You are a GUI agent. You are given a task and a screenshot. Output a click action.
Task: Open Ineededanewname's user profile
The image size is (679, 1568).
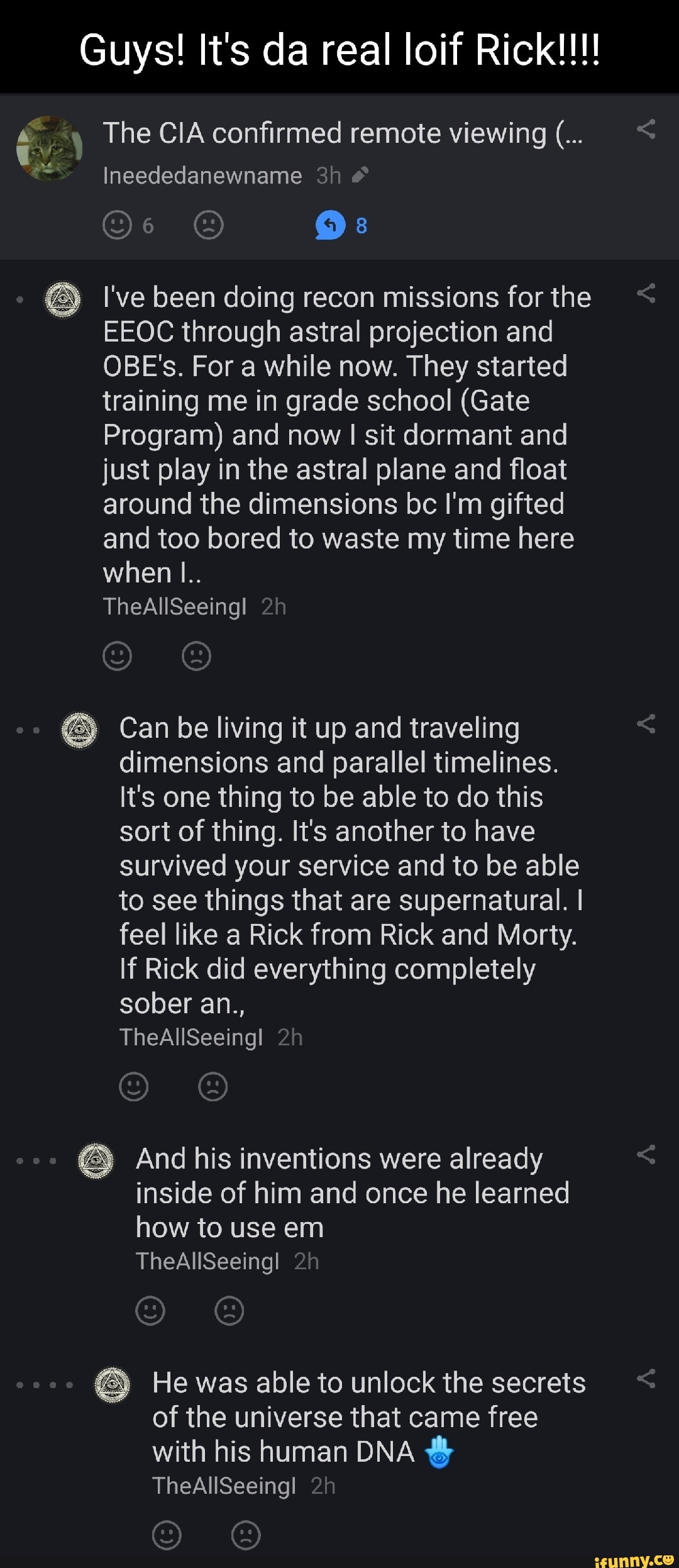pyautogui.click(x=201, y=176)
